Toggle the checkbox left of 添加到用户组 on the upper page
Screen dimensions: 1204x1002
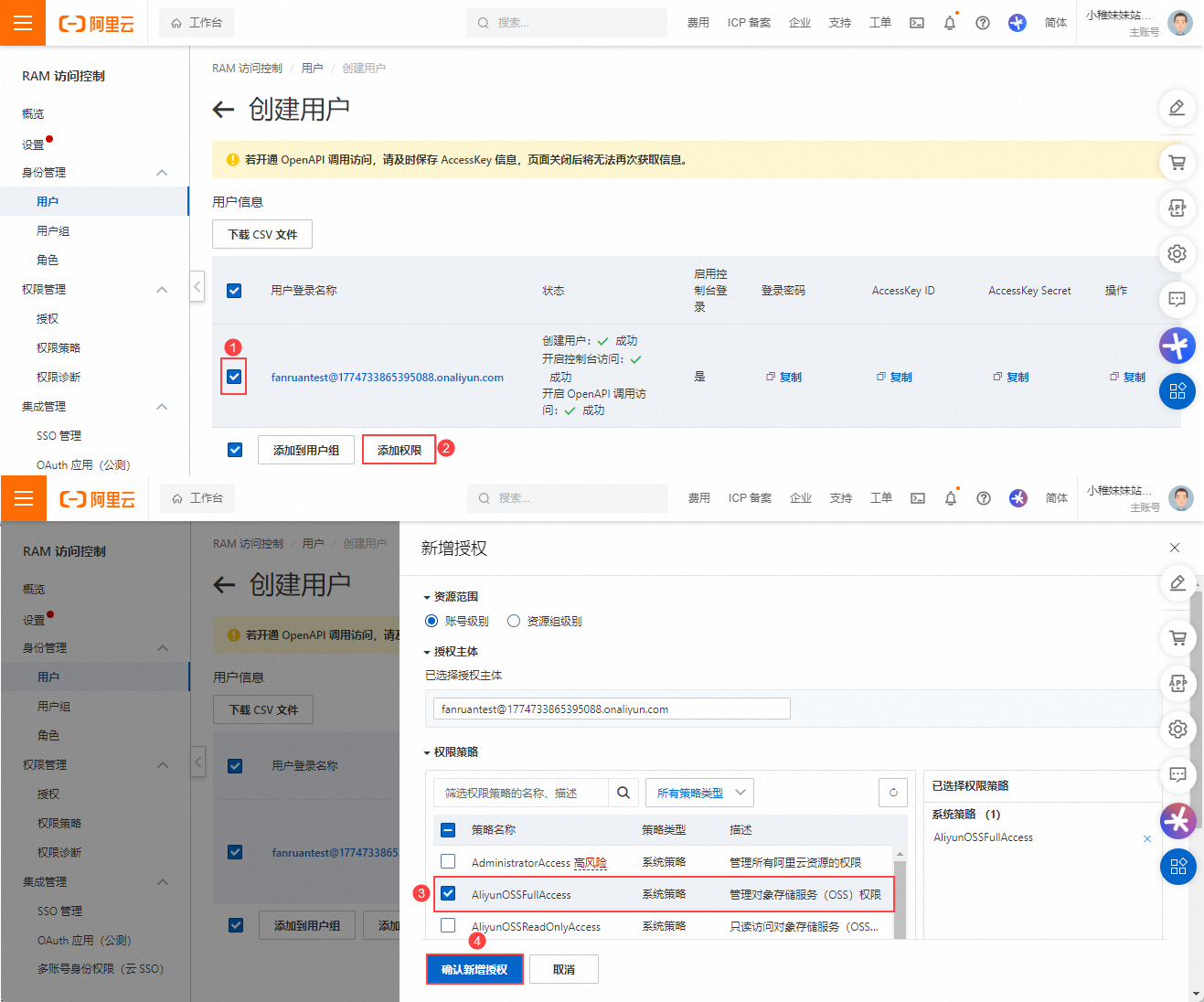[235, 450]
